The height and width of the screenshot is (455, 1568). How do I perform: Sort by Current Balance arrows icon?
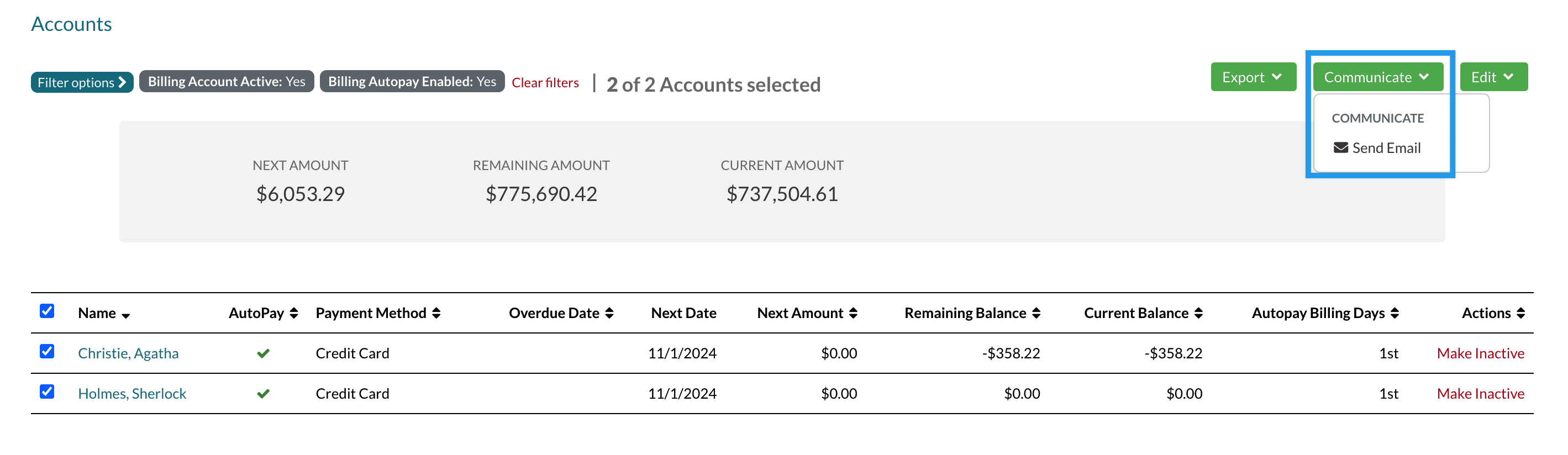(x=1198, y=313)
